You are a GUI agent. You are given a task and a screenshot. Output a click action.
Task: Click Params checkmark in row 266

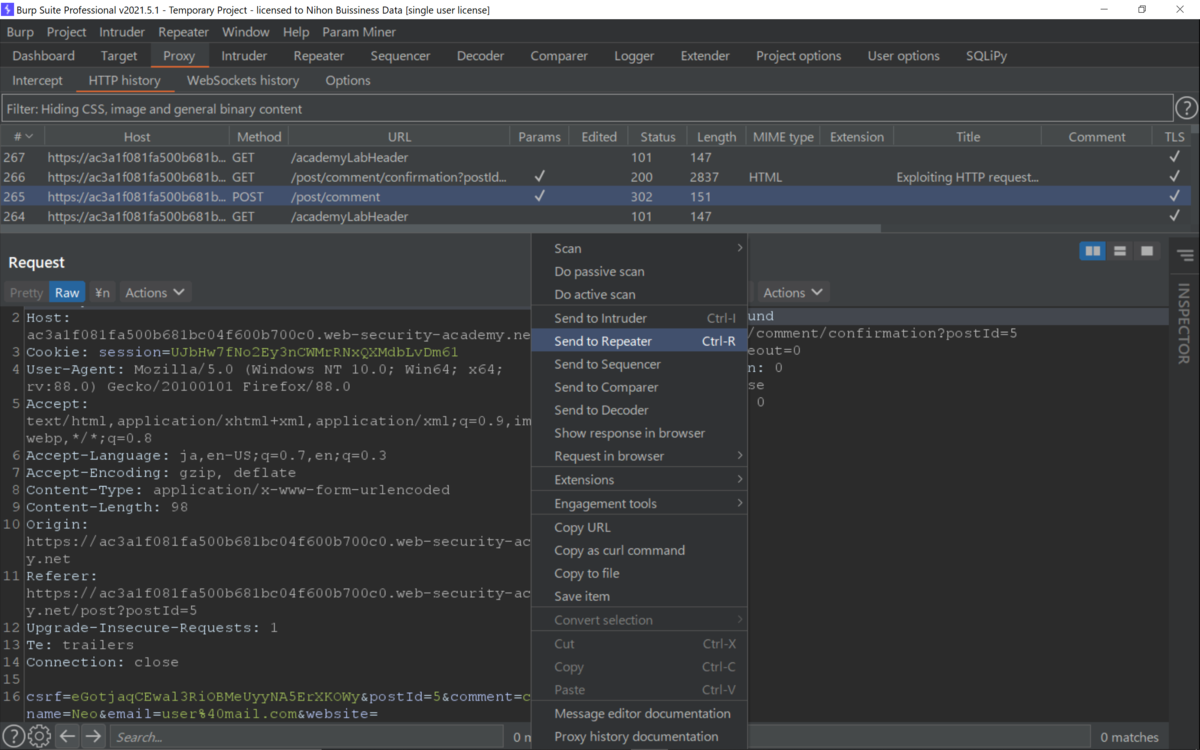click(539, 177)
